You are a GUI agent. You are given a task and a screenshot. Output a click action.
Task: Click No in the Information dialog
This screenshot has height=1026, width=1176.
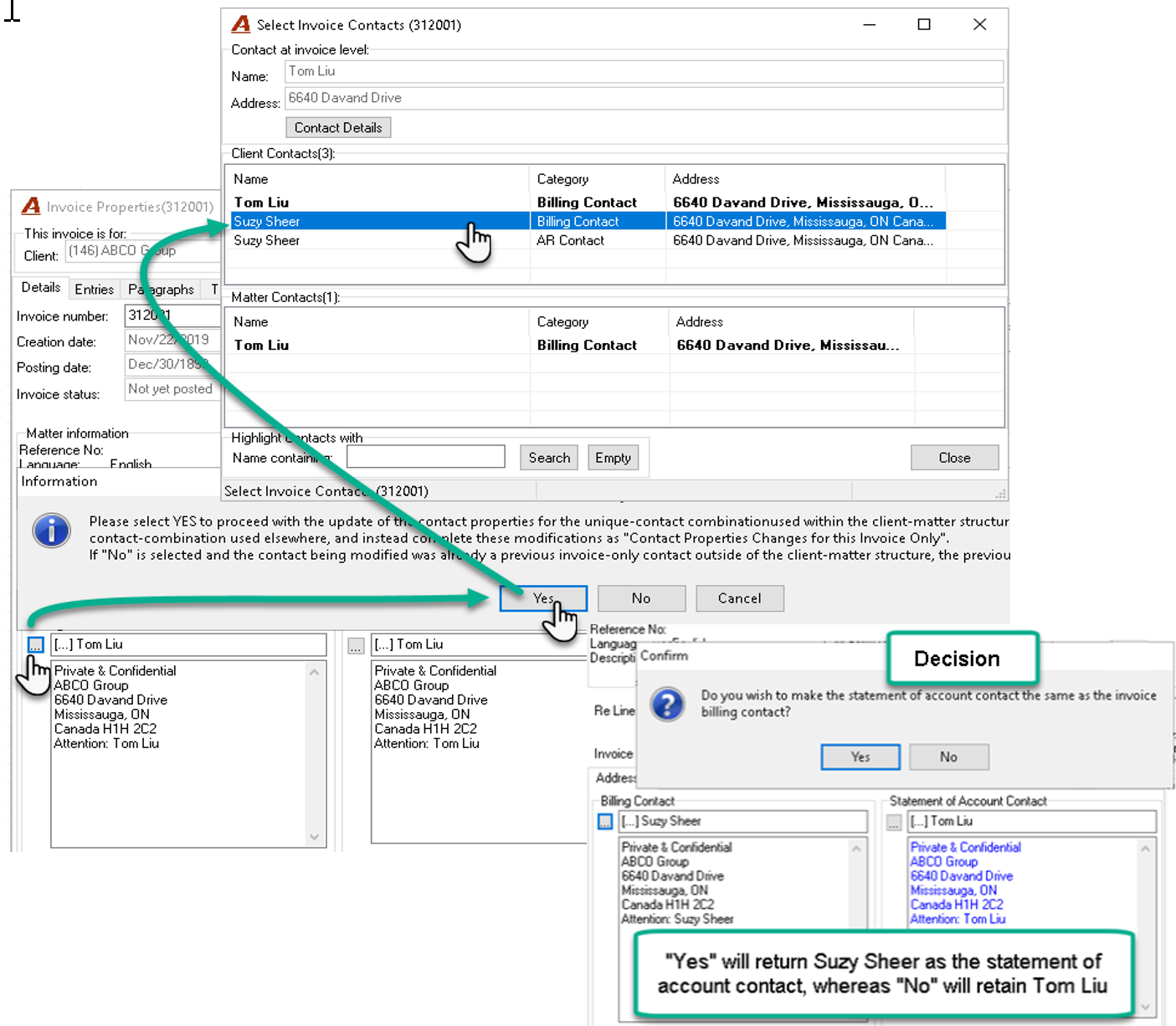click(x=641, y=598)
